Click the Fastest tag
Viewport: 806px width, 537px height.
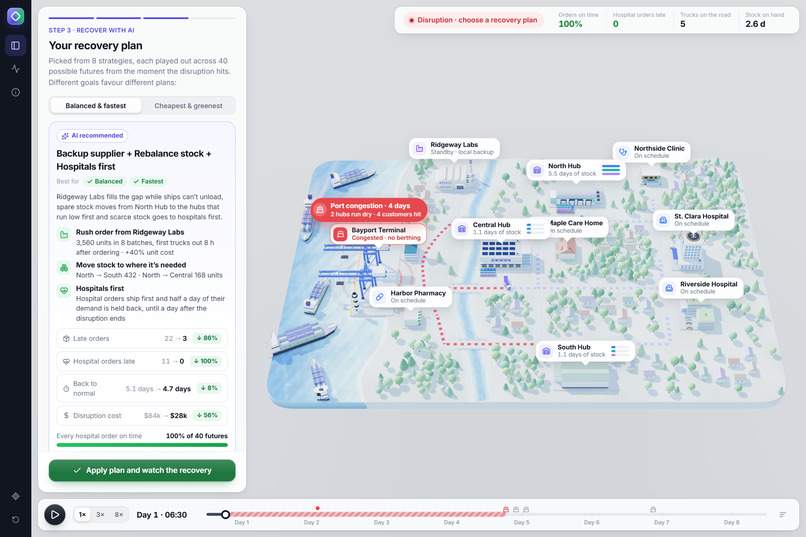[x=148, y=181]
